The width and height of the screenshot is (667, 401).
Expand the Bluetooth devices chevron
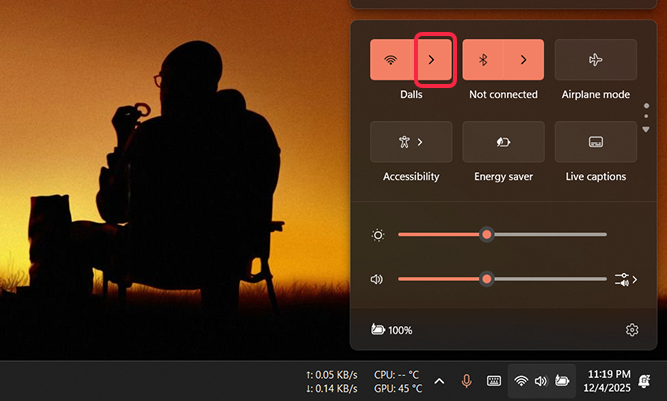point(524,60)
